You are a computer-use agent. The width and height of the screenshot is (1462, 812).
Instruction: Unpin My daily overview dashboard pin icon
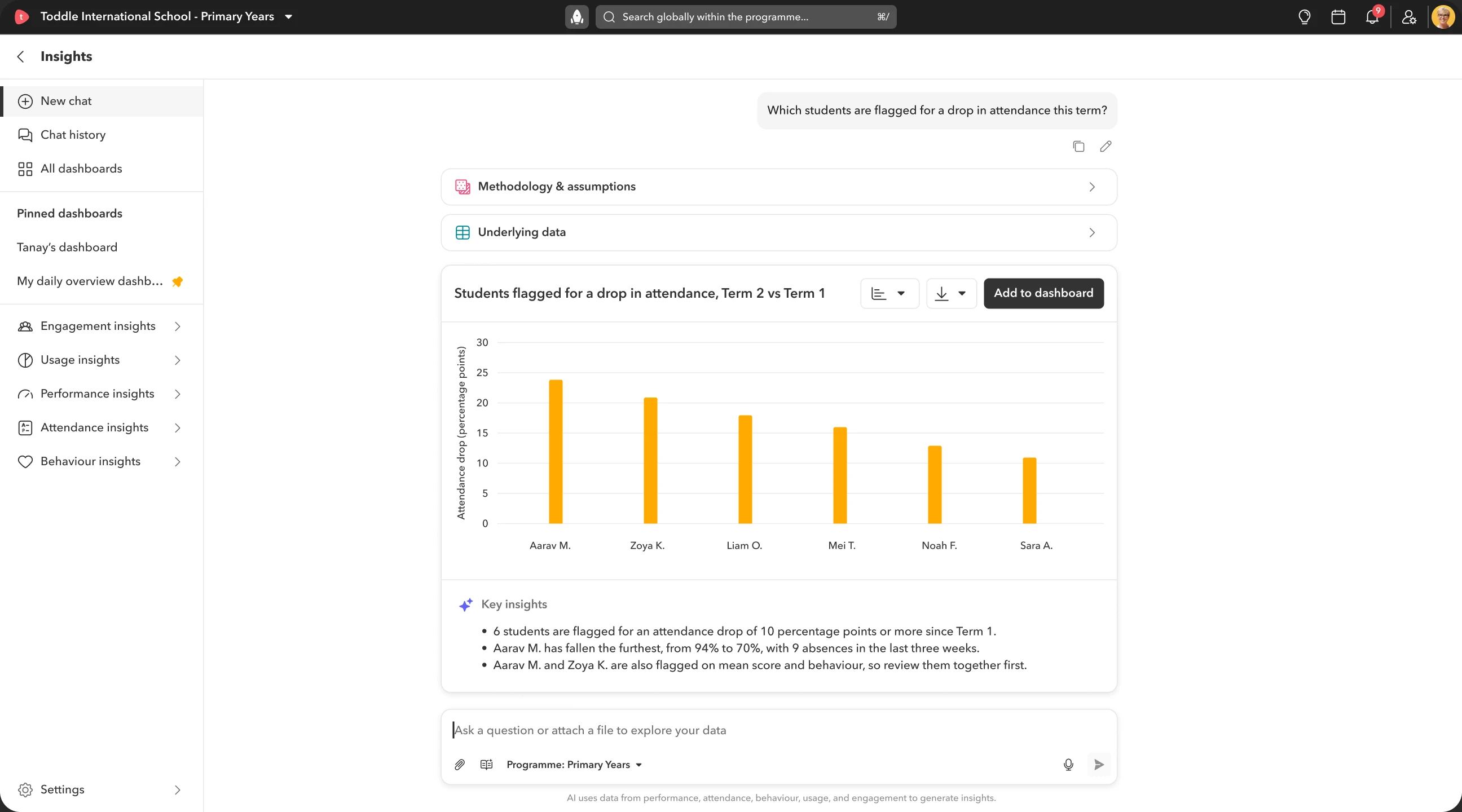[177, 281]
